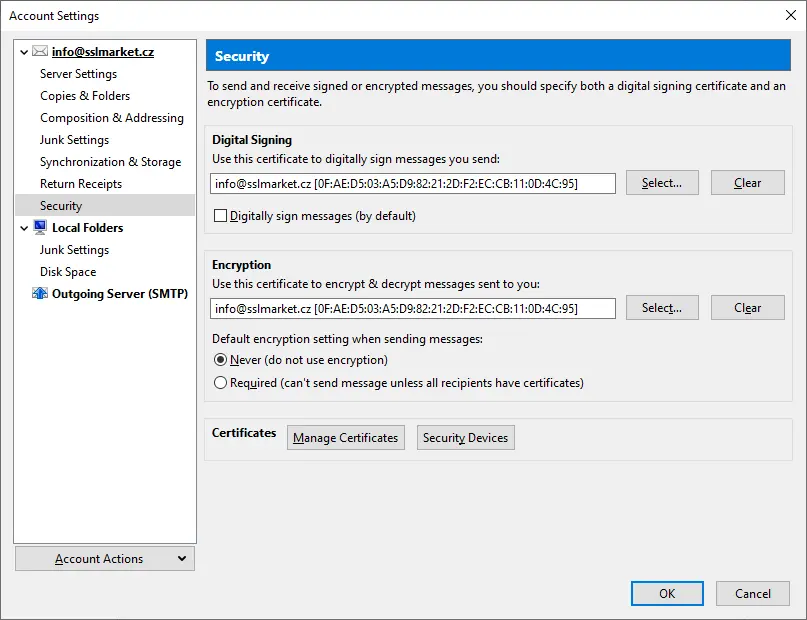
Task: Select Never do not use encryption
Action: click(x=220, y=360)
